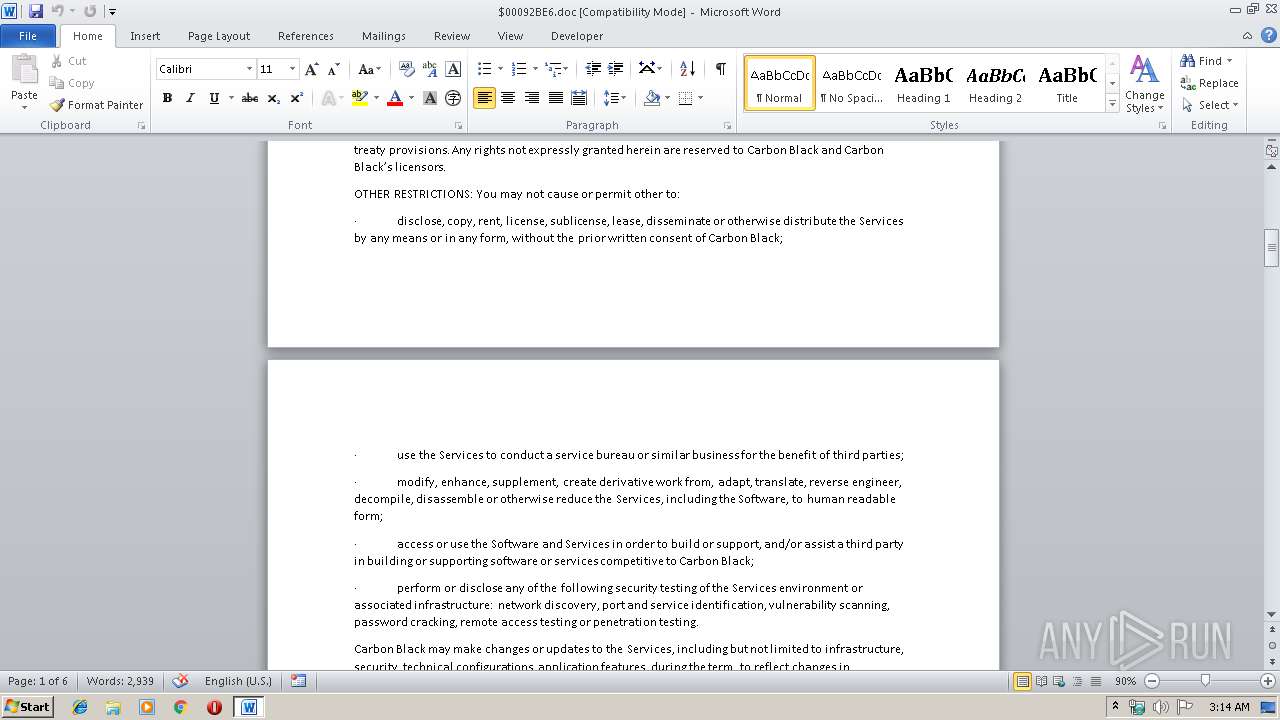Switch to the Insert tab
Viewport: 1280px width, 720px height.
click(x=145, y=36)
